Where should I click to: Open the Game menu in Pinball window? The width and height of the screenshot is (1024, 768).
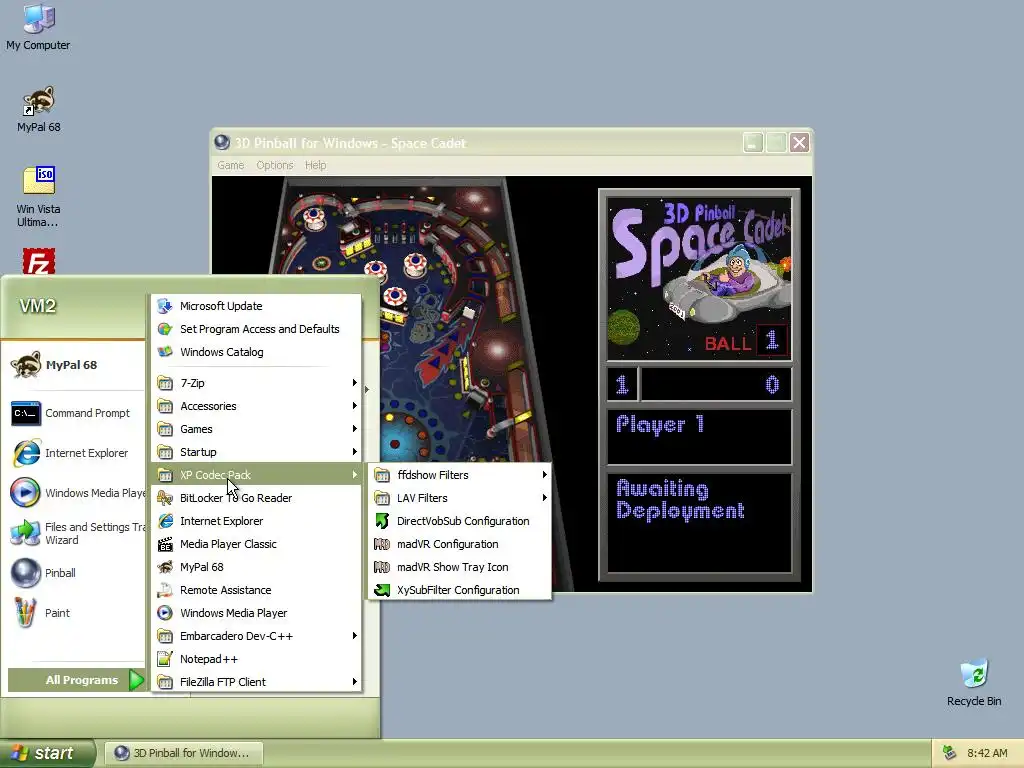pos(231,165)
